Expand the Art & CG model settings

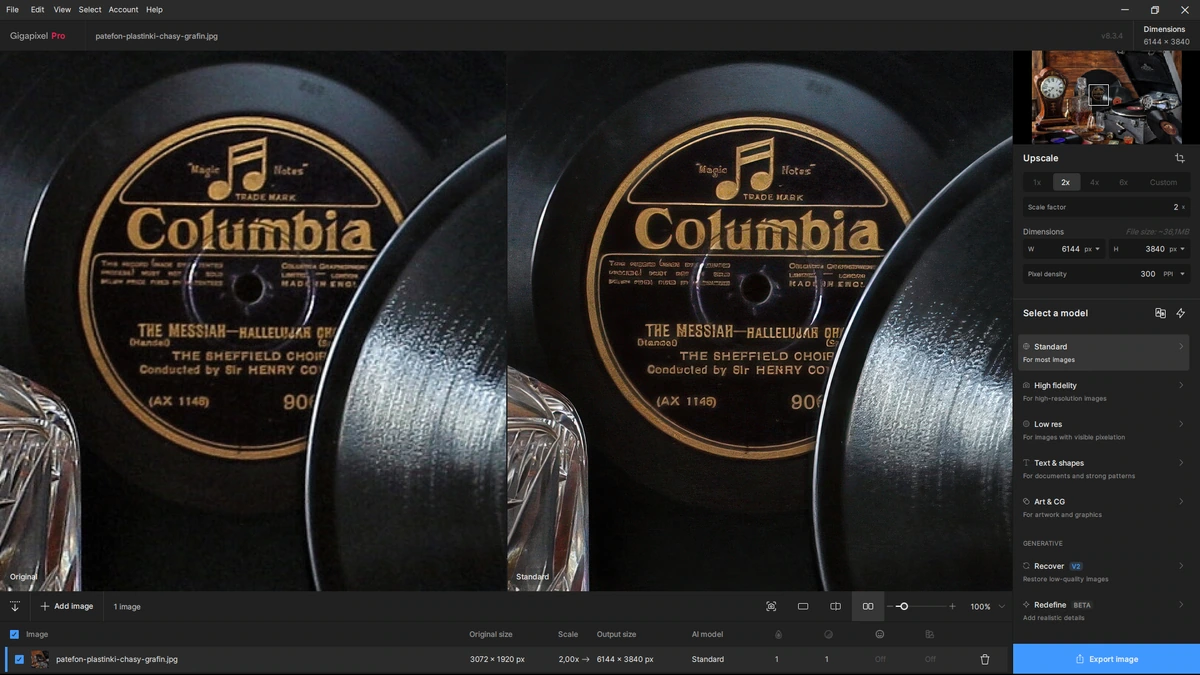pyautogui.click(x=1181, y=502)
